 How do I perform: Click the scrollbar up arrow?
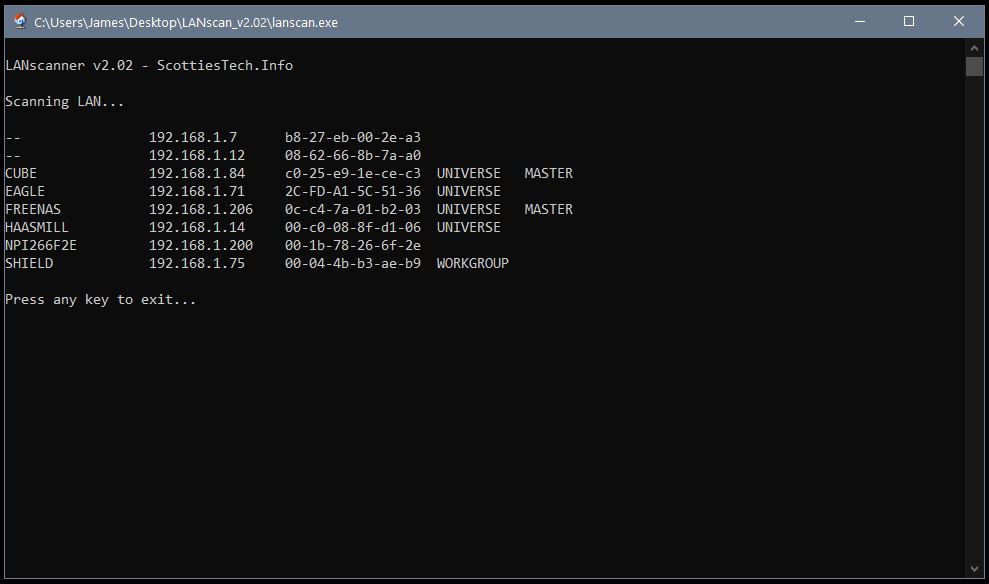point(974,48)
